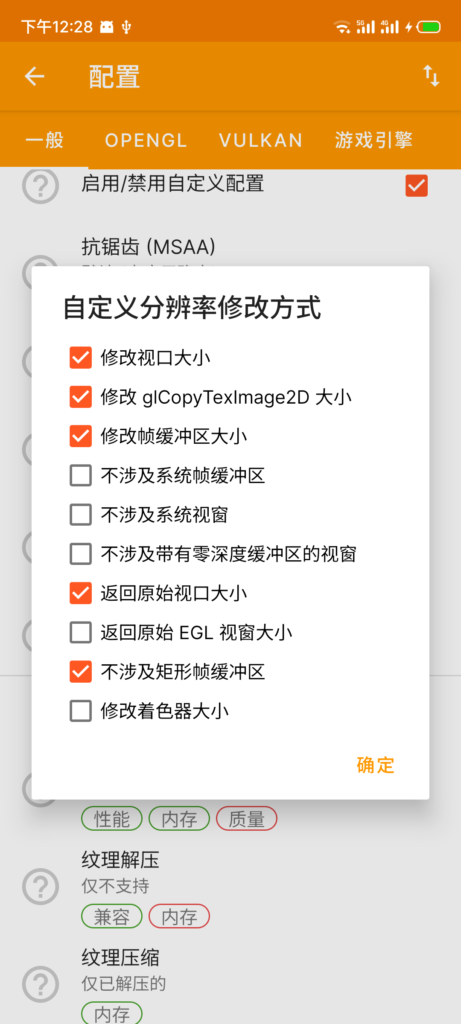
Task: Confirm dialog with 确定 button
Action: pyautogui.click(x=375, y=765)
